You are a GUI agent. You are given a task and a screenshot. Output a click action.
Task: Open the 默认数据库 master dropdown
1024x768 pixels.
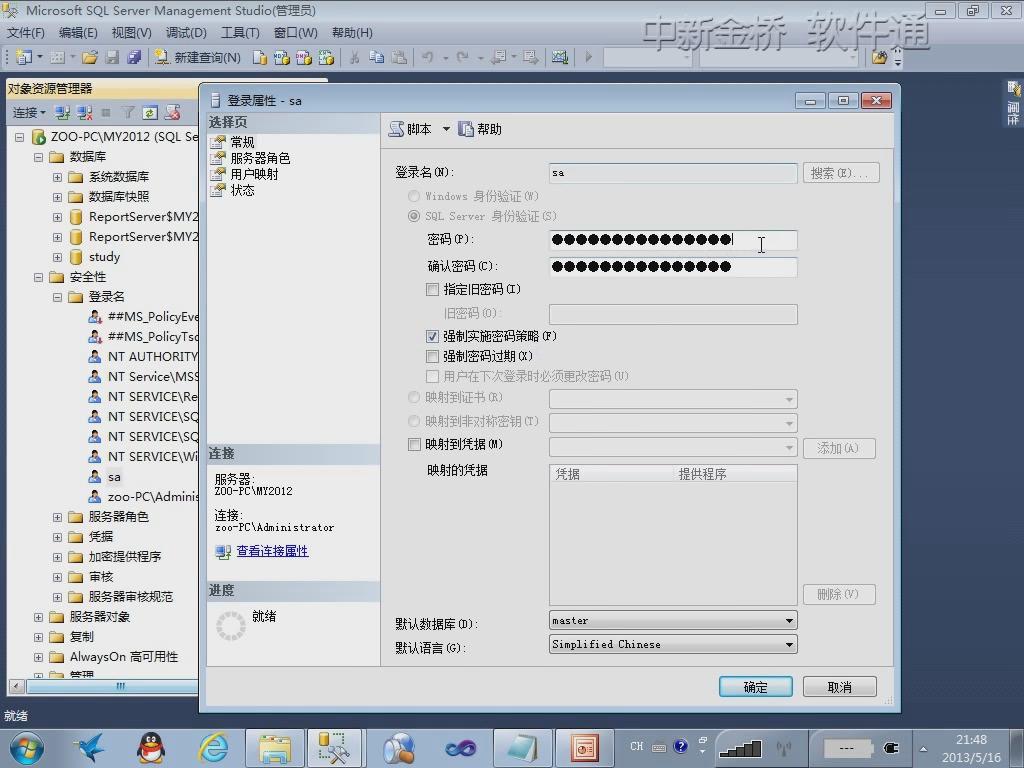pyautogui.click(x=673, y=620)
